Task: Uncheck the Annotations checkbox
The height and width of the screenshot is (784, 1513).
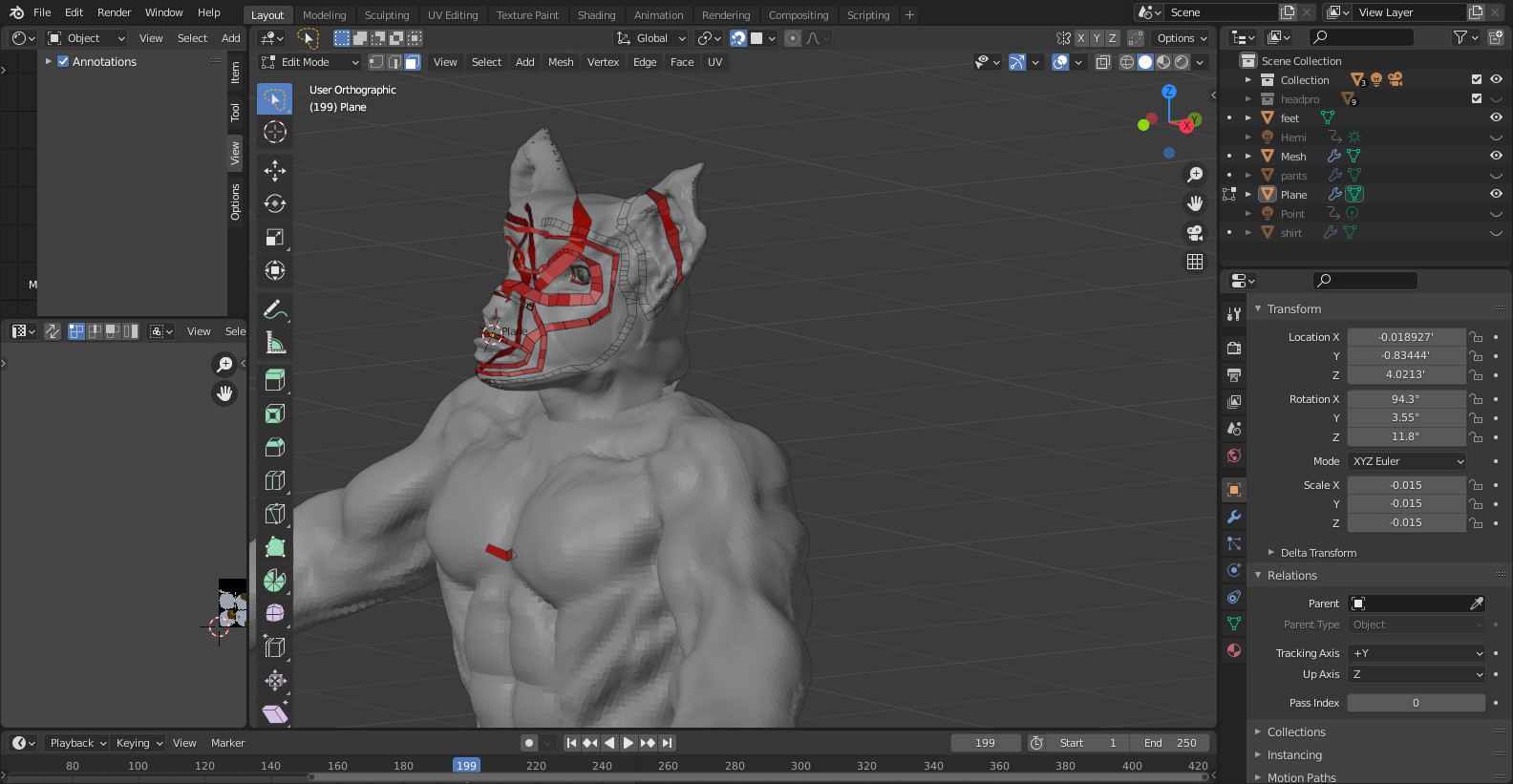Action: [x=63, y=61]
